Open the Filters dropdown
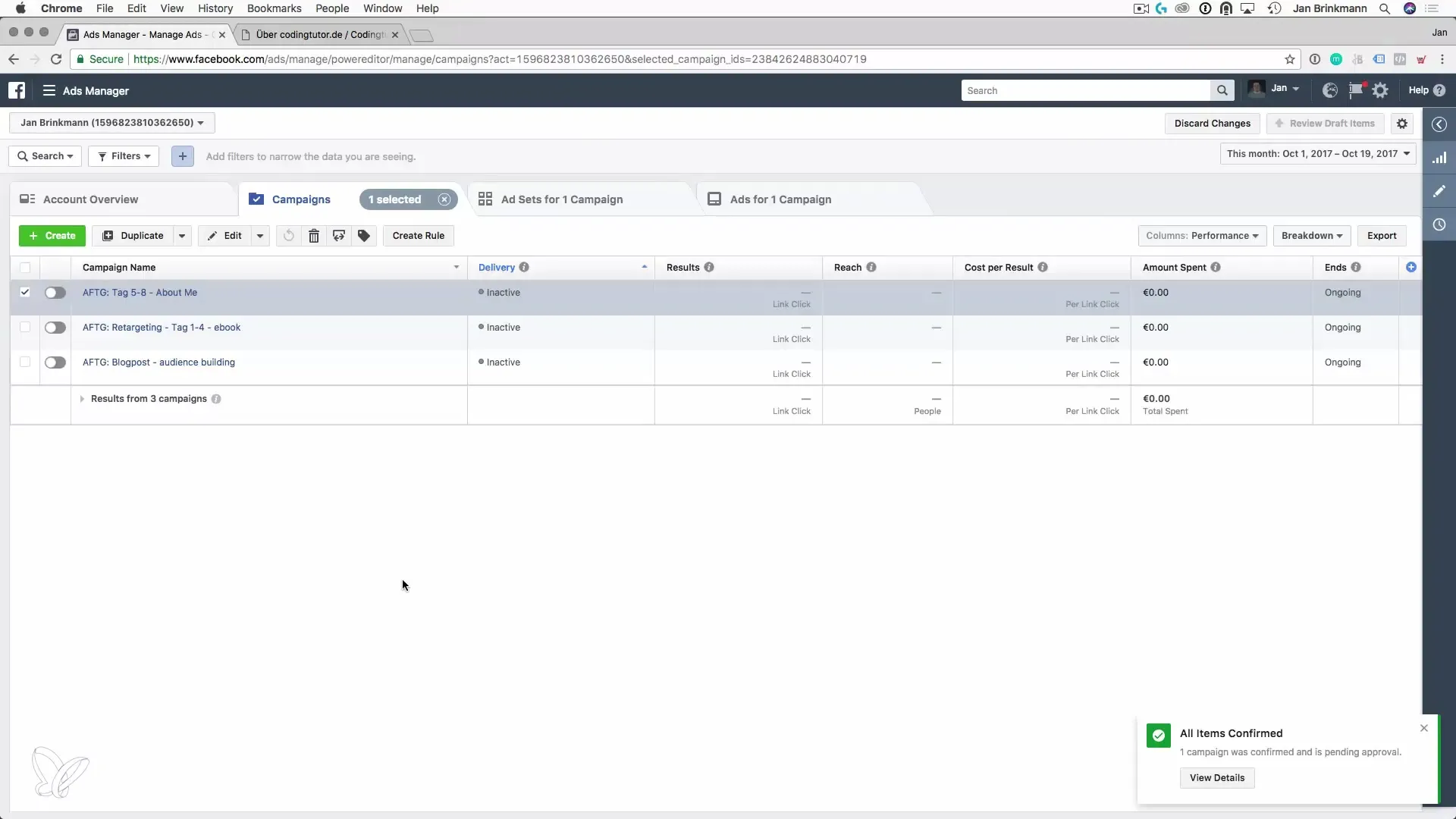1456x819 pixels. click(x=124, y=156)
